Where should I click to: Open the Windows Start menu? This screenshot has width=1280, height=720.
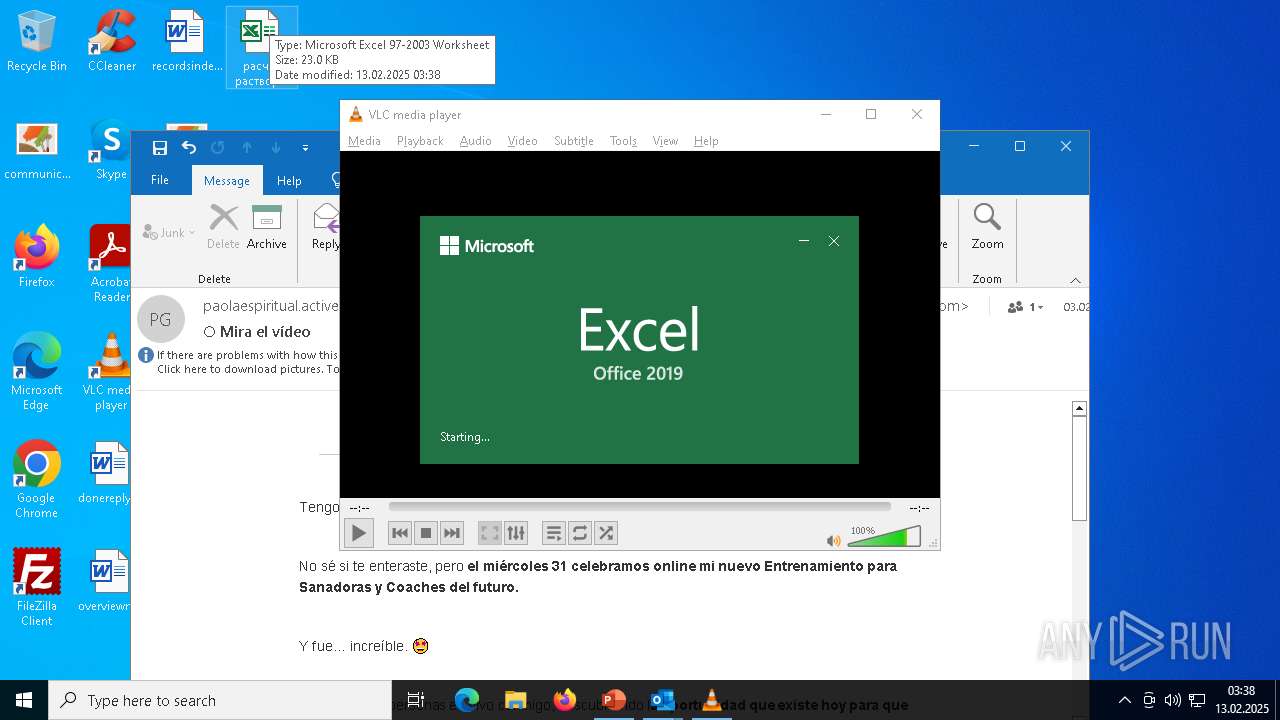[24, 700]
